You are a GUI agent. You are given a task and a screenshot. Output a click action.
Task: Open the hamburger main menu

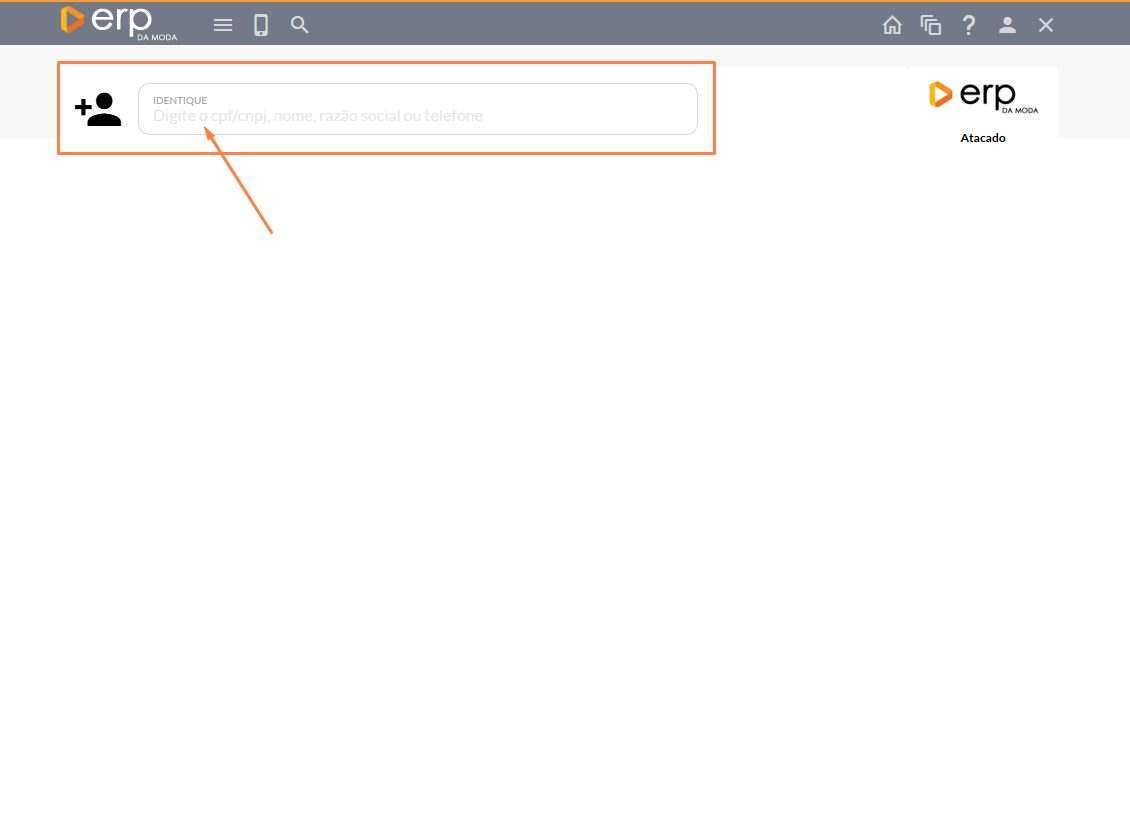(223, 25)
